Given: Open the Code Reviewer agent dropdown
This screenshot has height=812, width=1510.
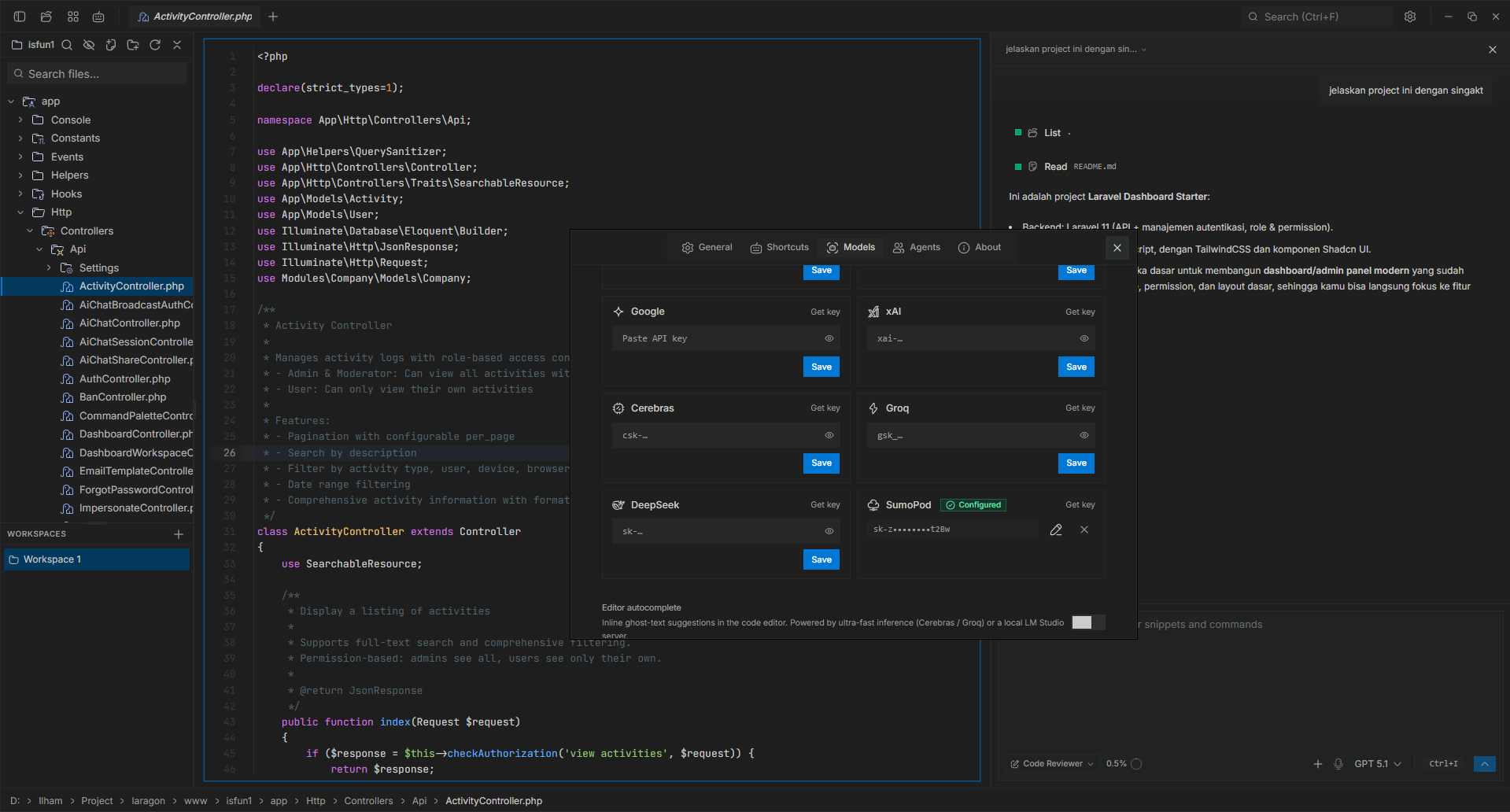Looking at the screenshot, I should (1052, 764).
